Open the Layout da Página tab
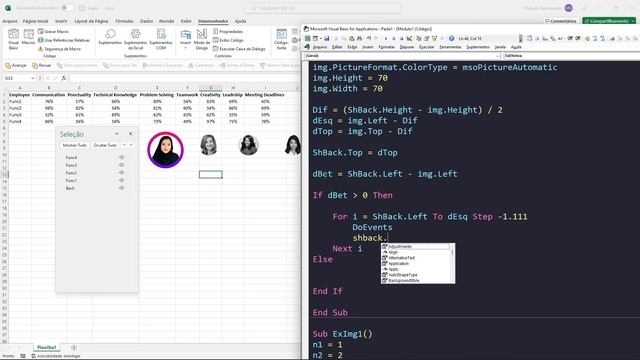 (91, 21)
